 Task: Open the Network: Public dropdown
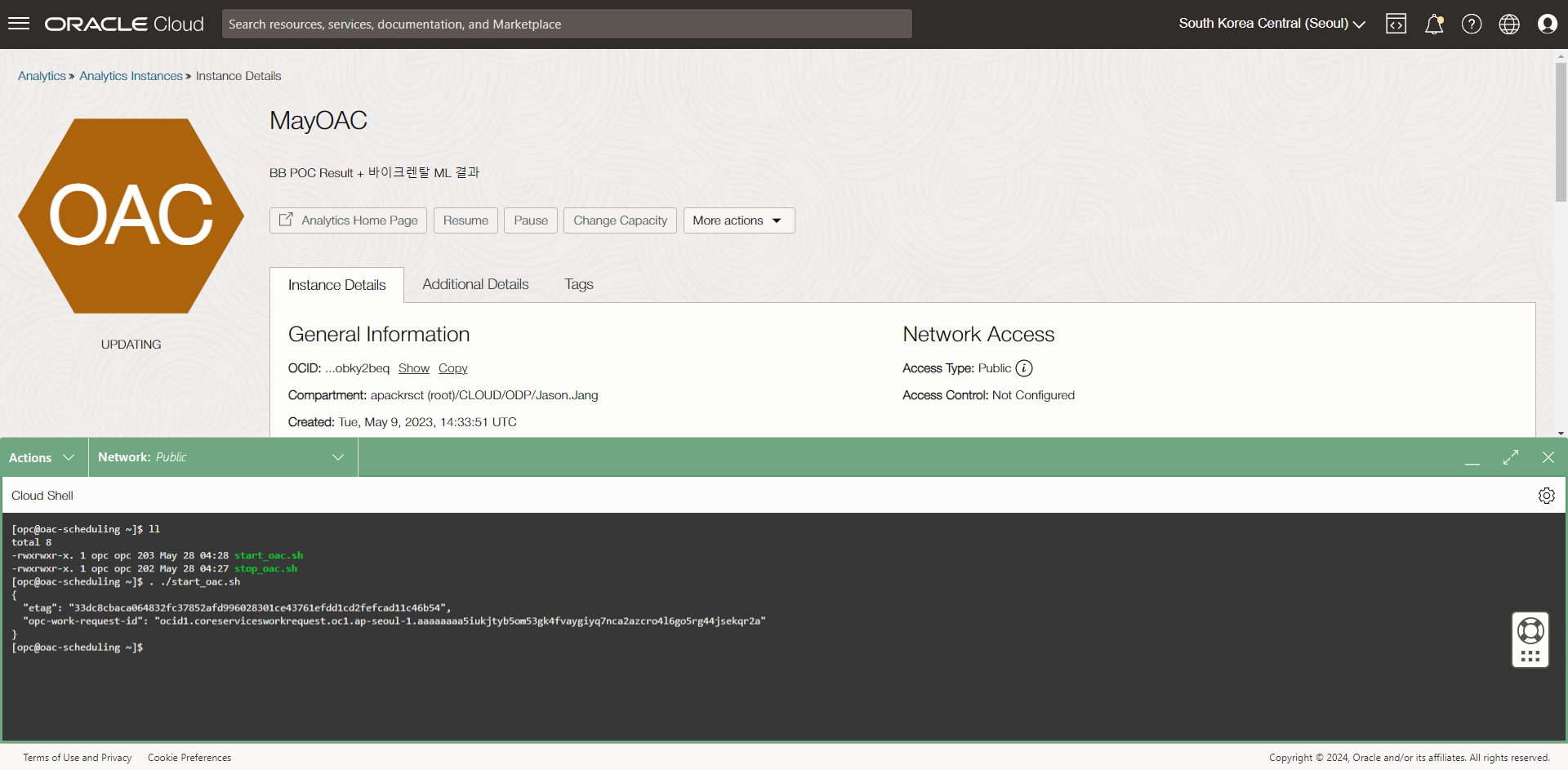tap(223, 457)
